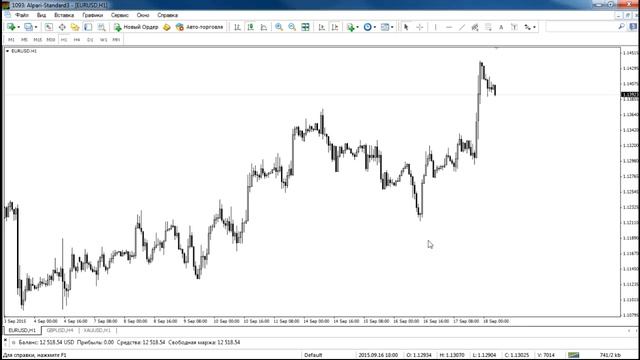Select the text label tool

514,27
